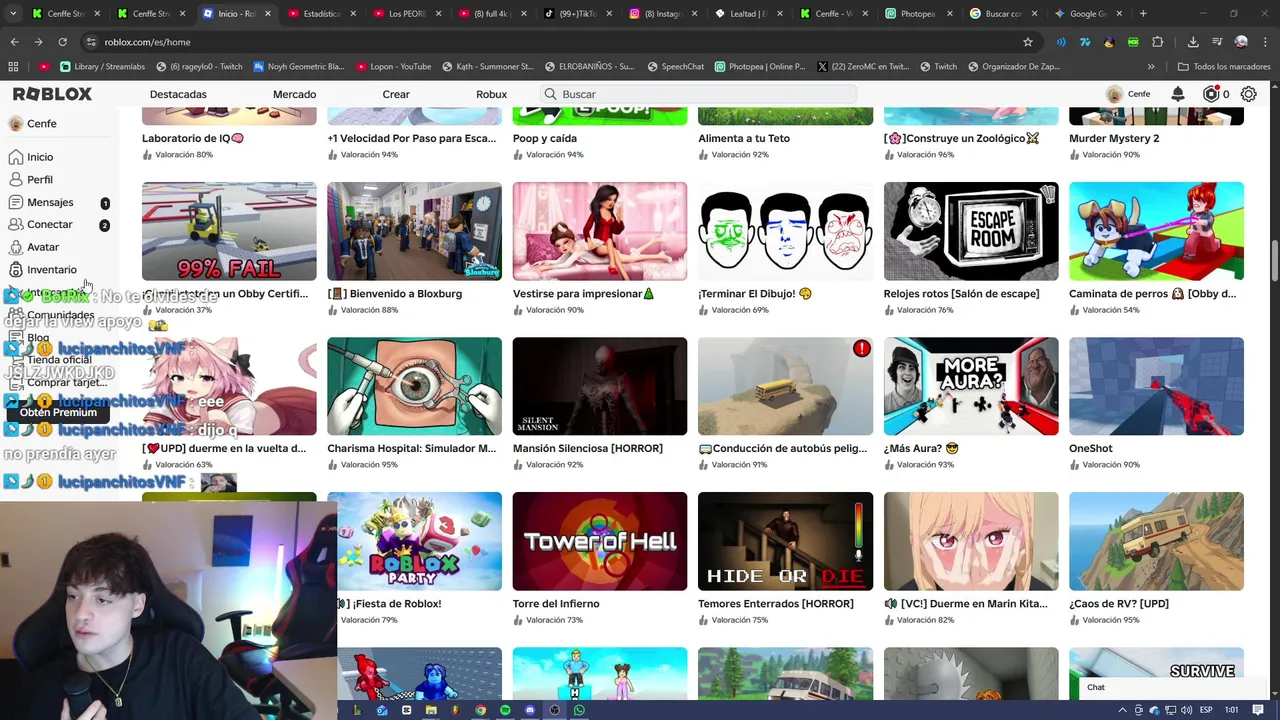
Task: Open the MORE AURA game thumbnail
Action: coord(971,386)
